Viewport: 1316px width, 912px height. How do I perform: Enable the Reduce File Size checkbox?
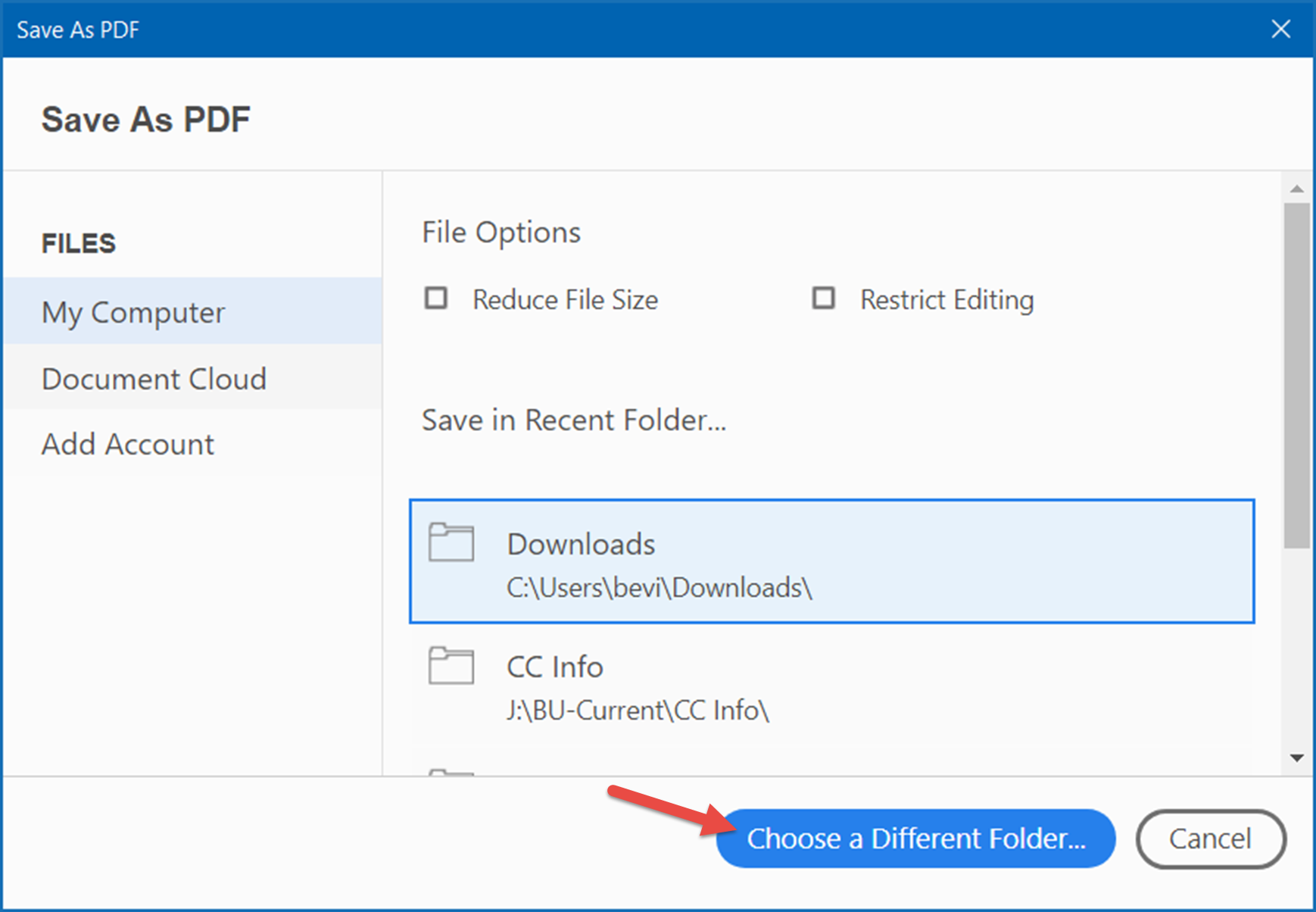(436, 298)
